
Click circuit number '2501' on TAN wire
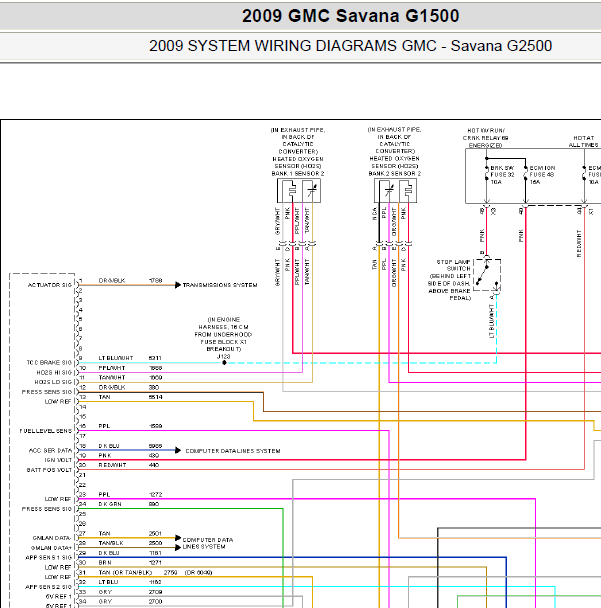tap(155, 534)
